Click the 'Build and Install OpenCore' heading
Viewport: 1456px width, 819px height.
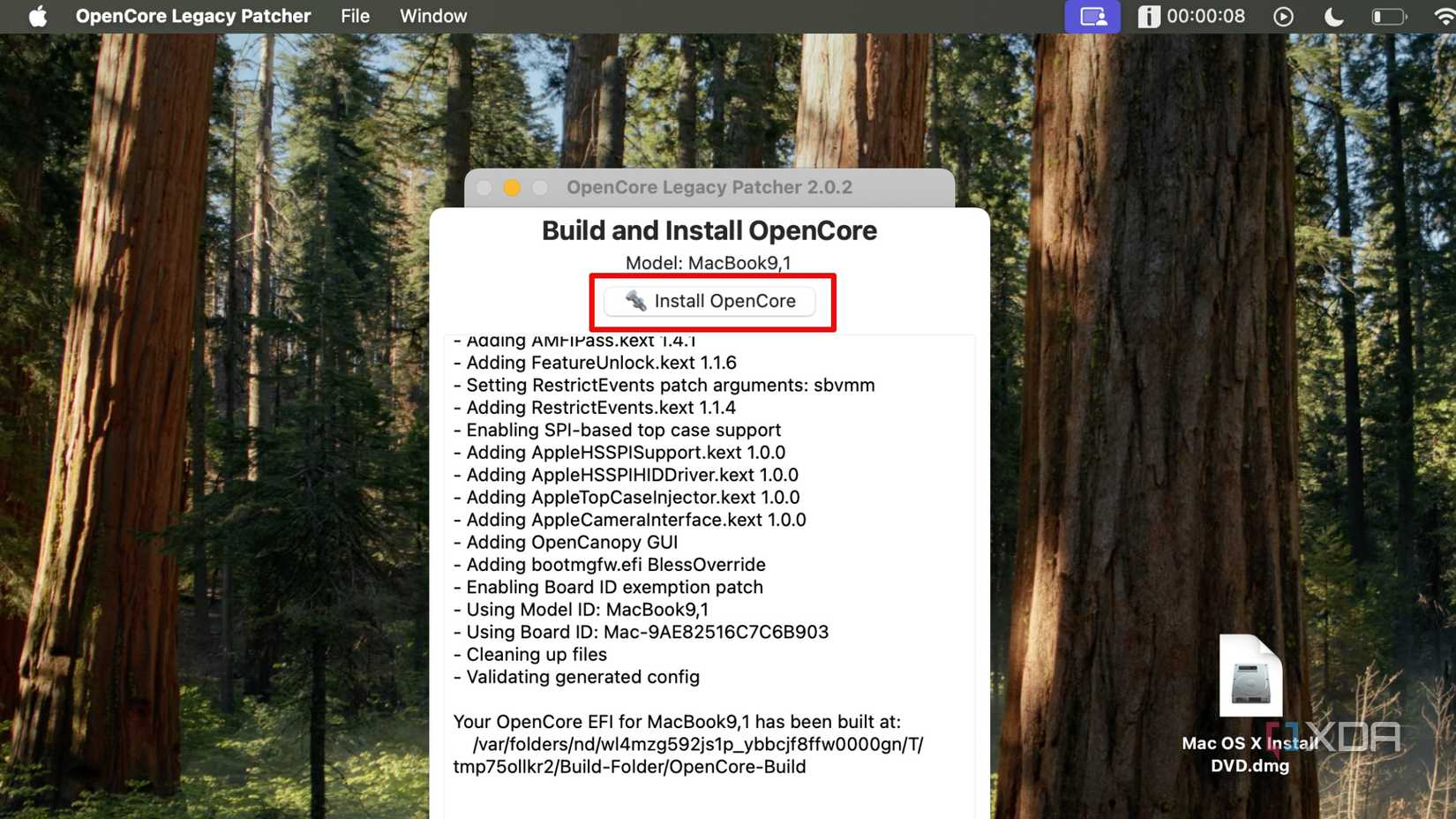coord(709,230)
